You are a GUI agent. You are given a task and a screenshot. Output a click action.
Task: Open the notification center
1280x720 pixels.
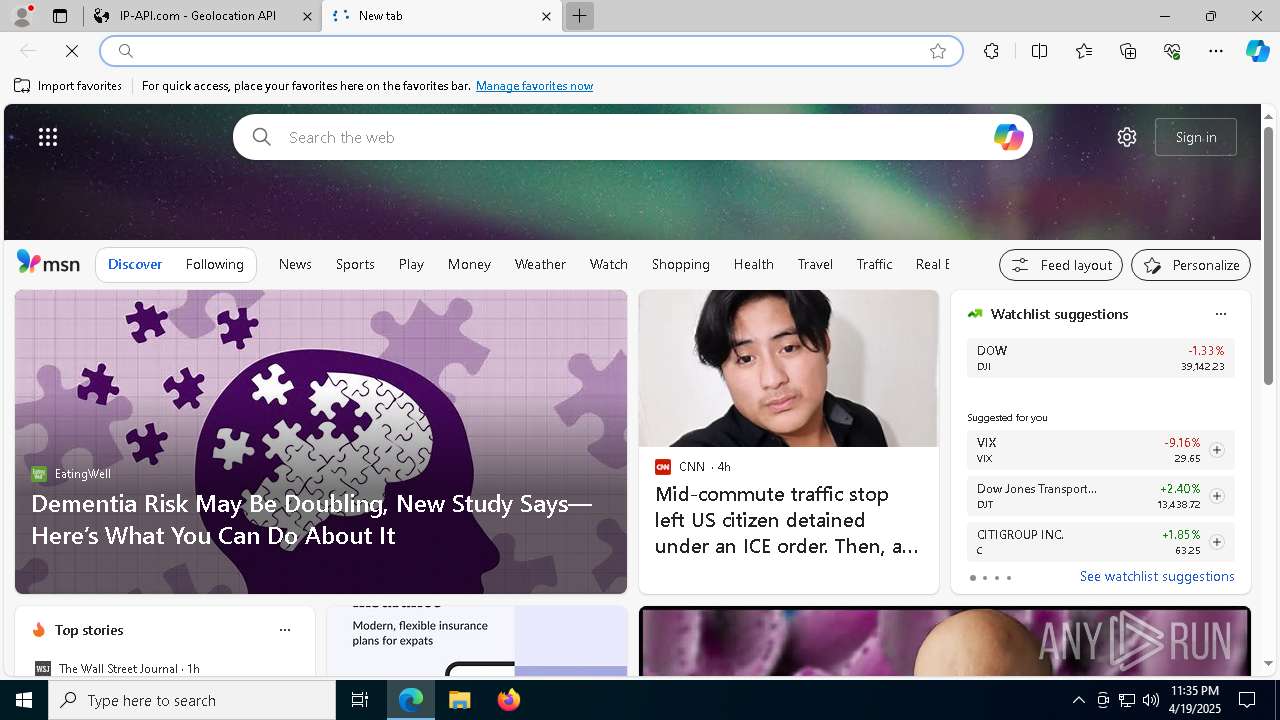coord(1247,700)
